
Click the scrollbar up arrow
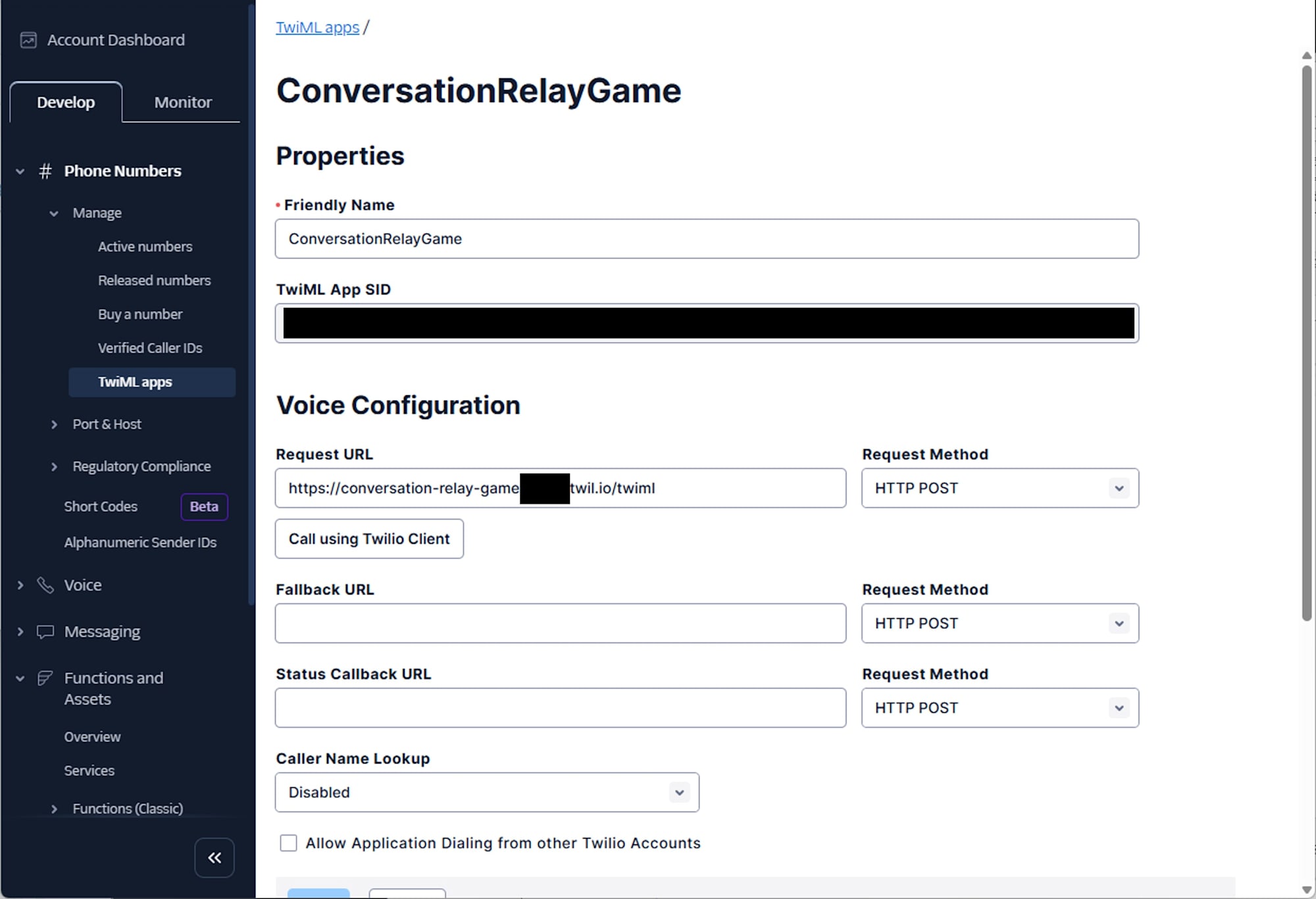tap(1307, 56)
